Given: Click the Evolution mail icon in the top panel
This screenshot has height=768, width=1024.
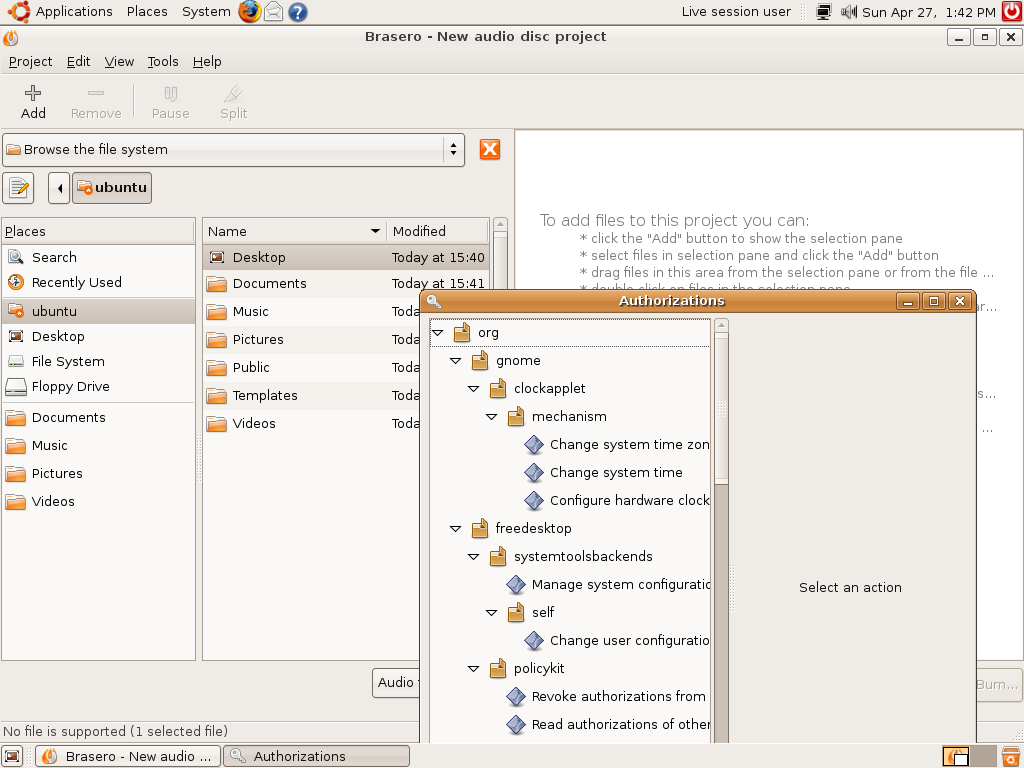Looking at the screenshot, I should (x=273, y=12).
